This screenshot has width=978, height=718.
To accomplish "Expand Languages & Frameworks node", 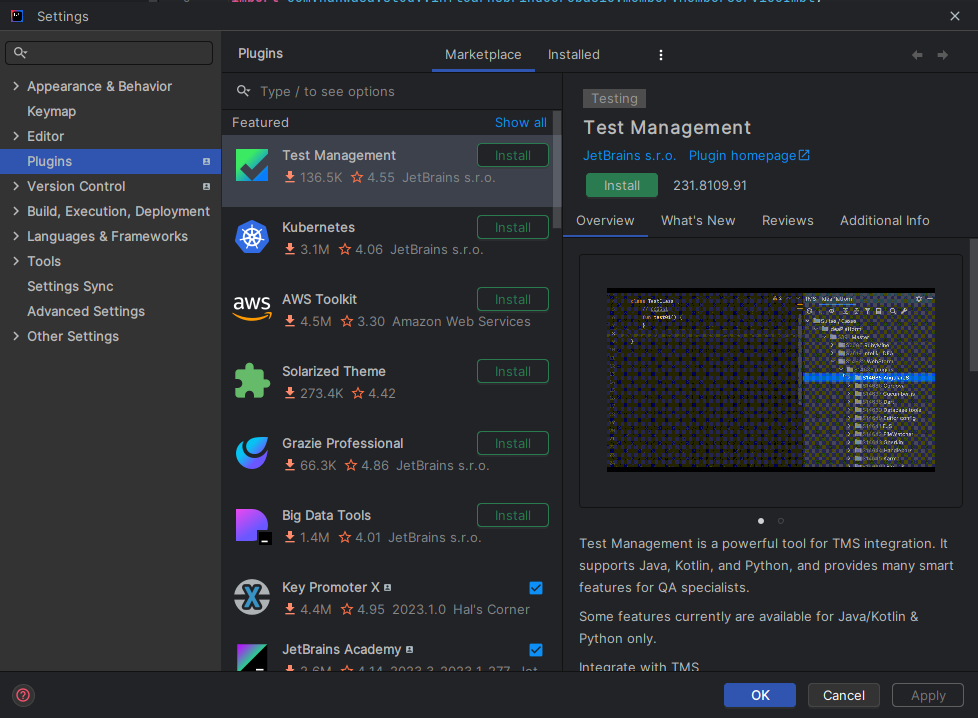I will tap(16, 236).
